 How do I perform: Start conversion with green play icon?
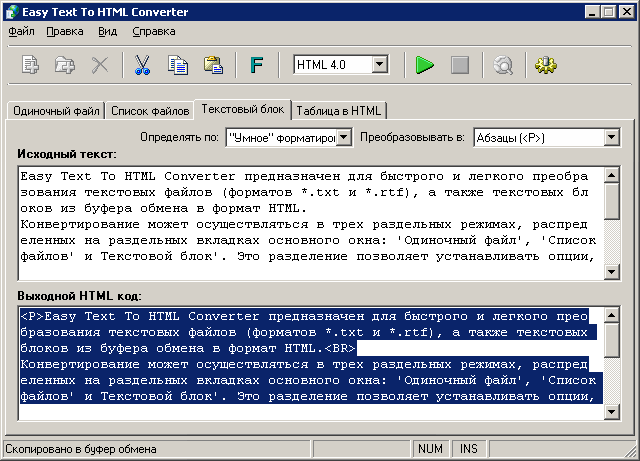(x=424, y=65)
